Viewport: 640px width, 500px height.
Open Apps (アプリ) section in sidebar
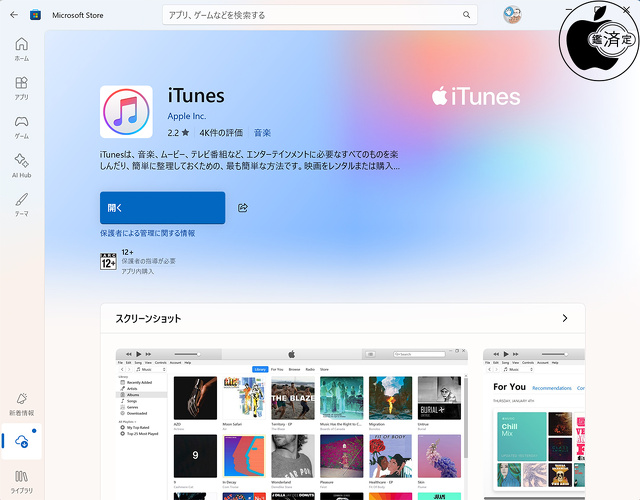(x=22, y=88)
